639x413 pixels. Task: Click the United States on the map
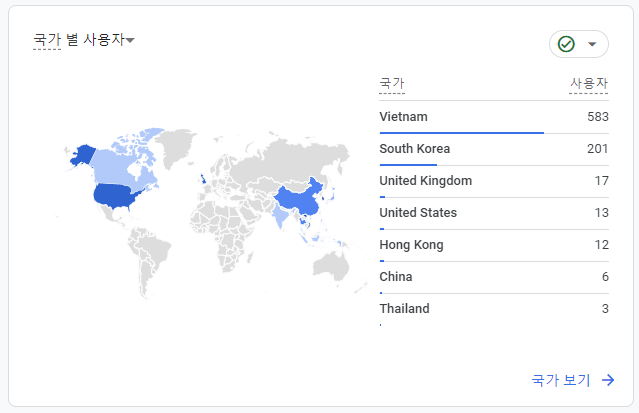pos(116,196)
